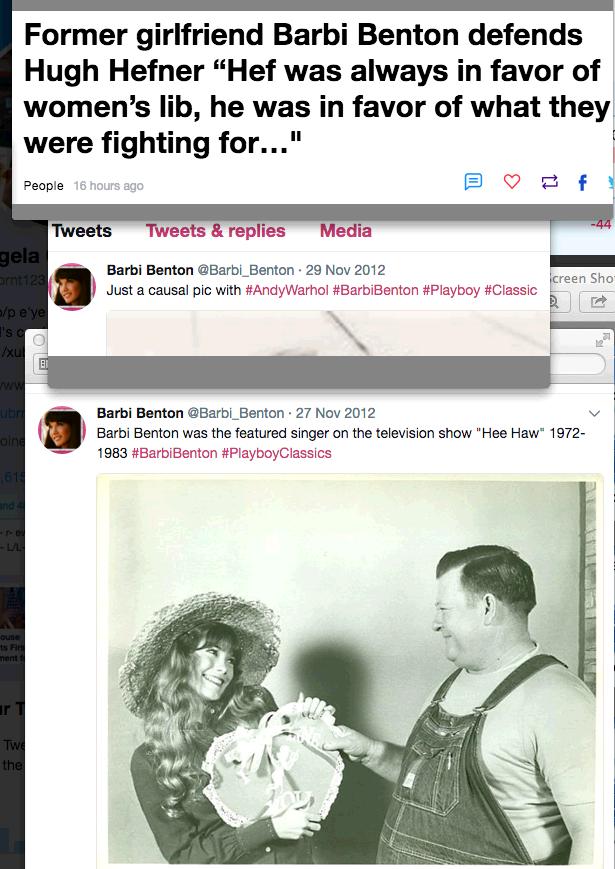
Task: Like the article with the heart icon
Action: coord(511,181)
